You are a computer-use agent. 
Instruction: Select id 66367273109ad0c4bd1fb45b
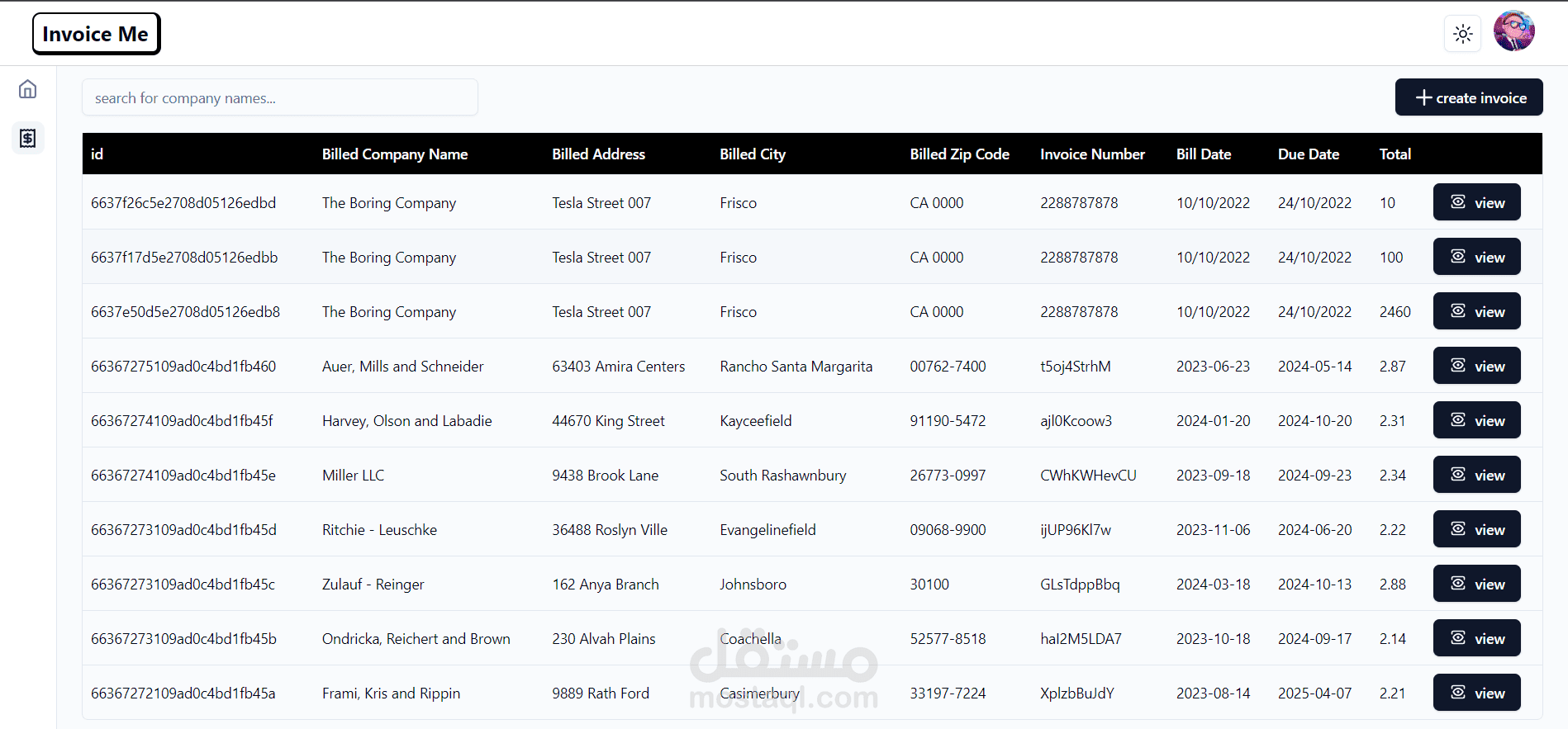pos(183,639)
